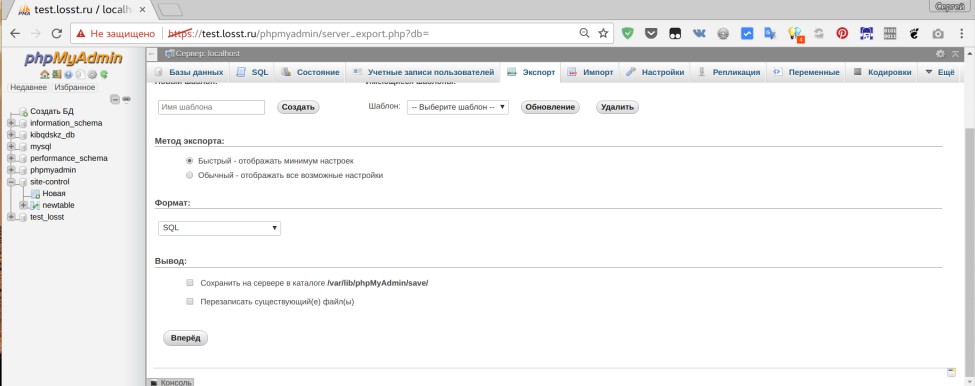Click the zoom magnifier icon in address bar

click(584, 34)
